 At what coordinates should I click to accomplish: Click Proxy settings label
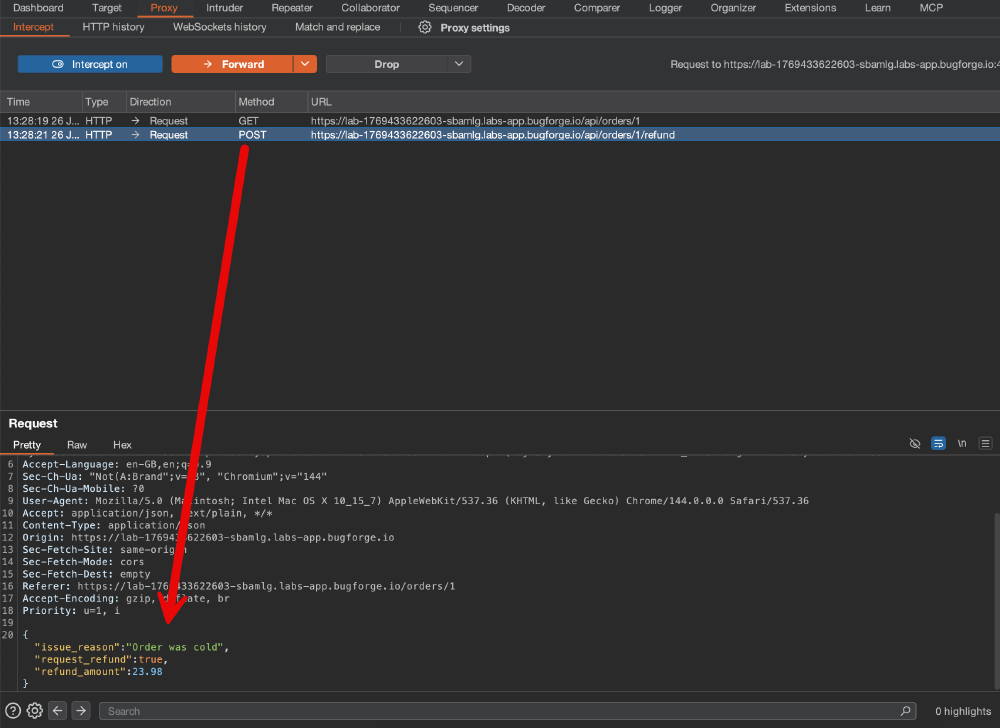tap(475, 27)
